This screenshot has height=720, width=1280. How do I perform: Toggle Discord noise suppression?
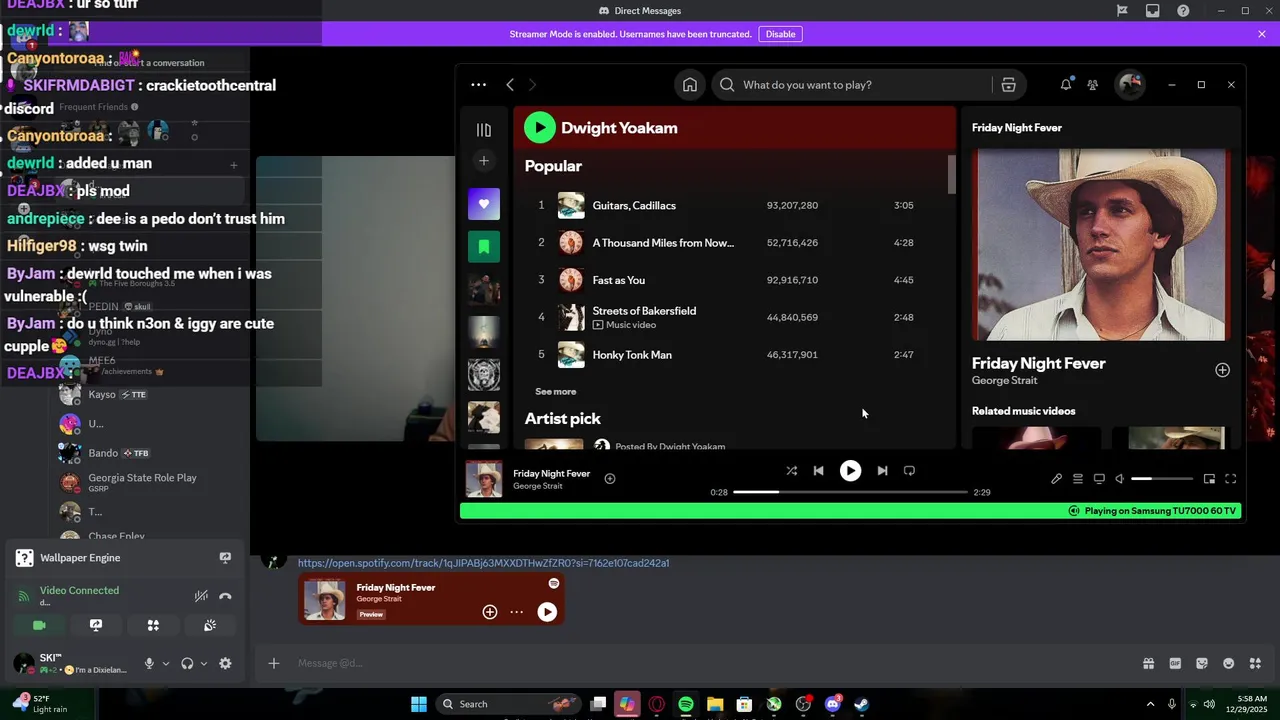(x=201, y=596)
